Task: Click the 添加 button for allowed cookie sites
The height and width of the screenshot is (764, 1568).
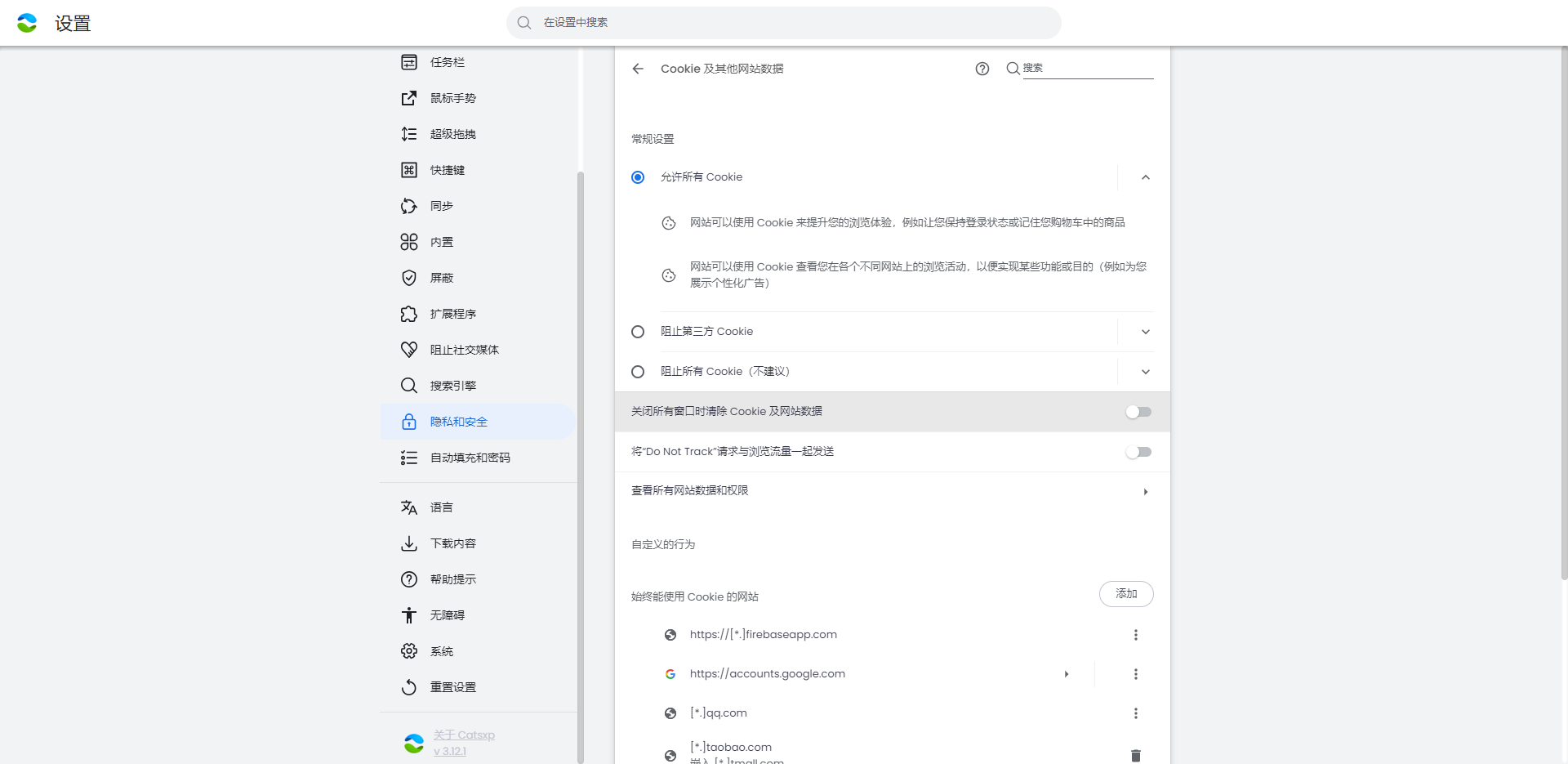Action: (x=1125, y=594)
